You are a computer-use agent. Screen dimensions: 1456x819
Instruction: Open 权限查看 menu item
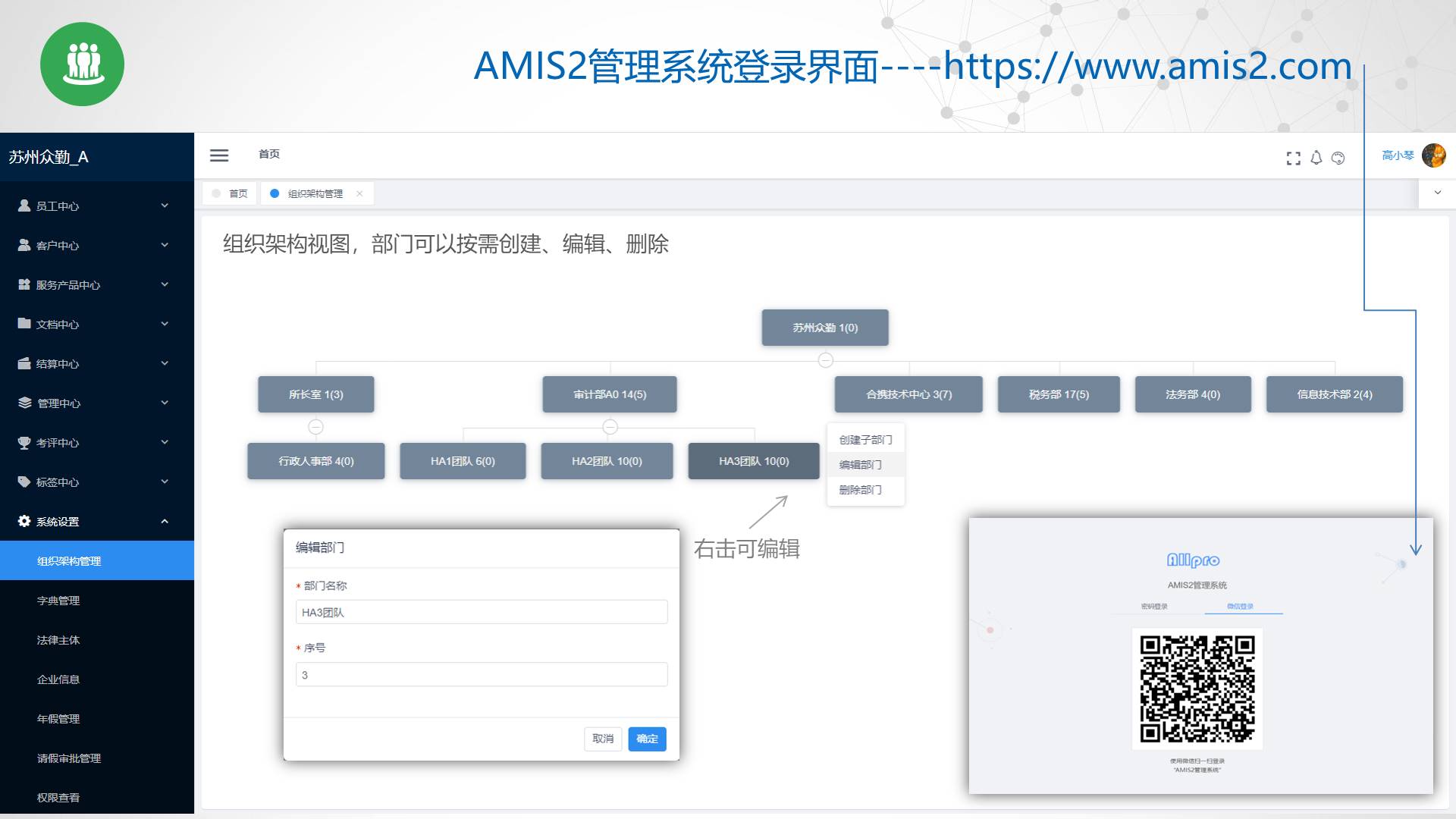pyautogui.click(x=97, y=797)
